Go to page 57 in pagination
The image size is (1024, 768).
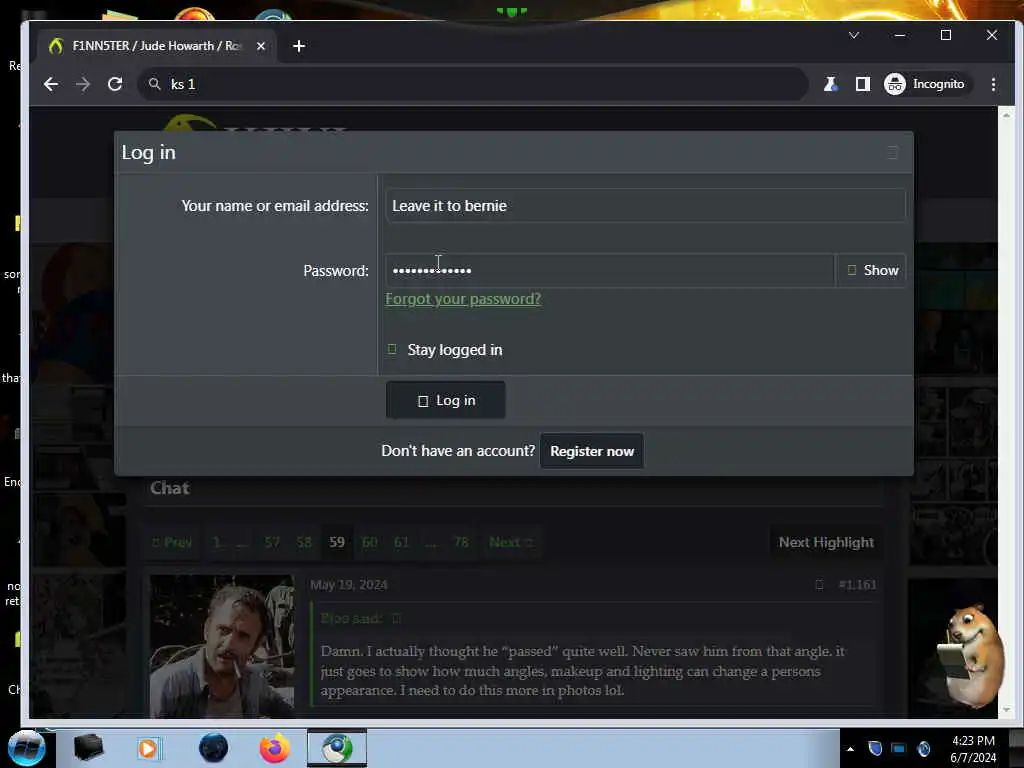tap(272, 543)
